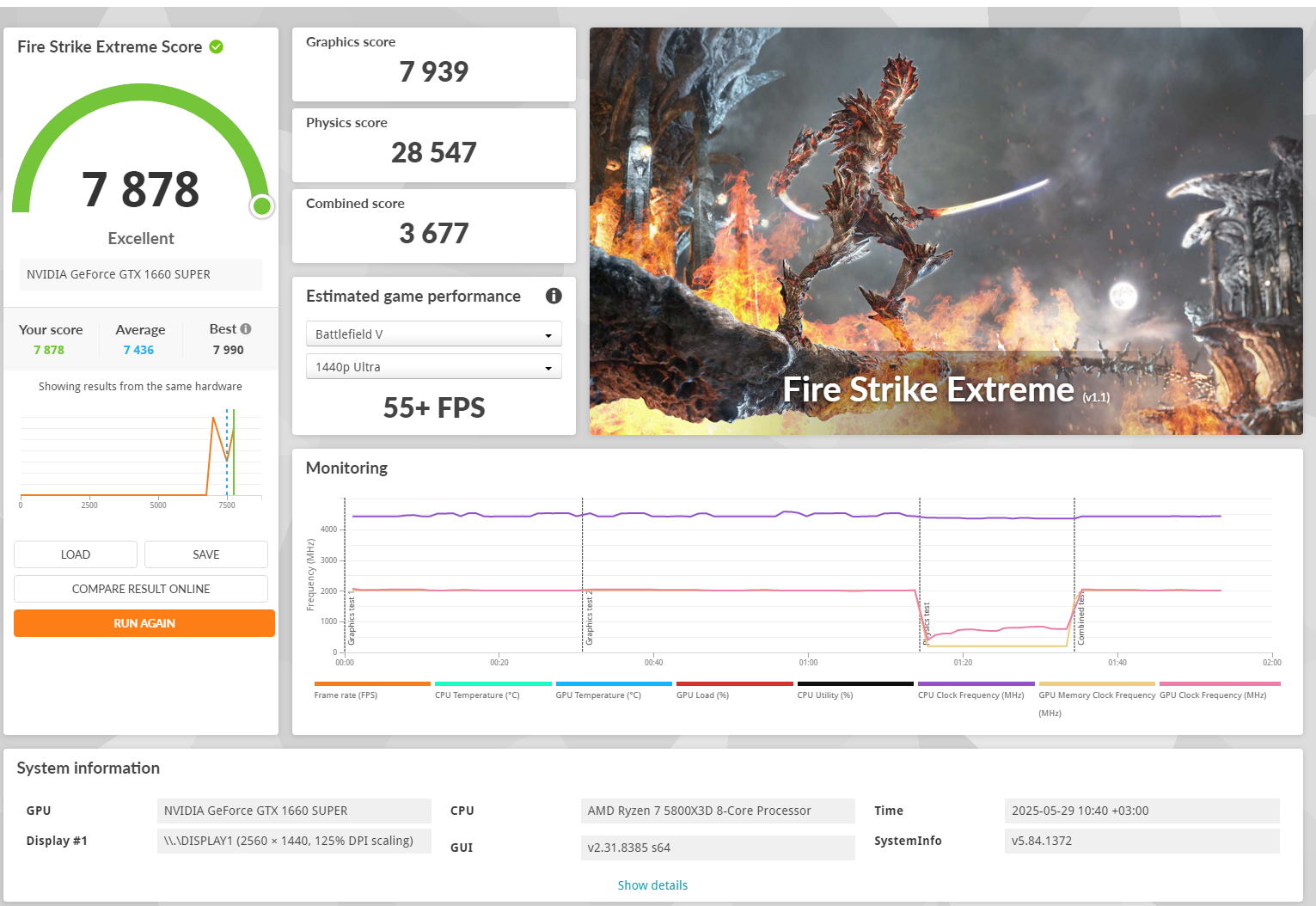Open the Show details link

tap(652, 885)
